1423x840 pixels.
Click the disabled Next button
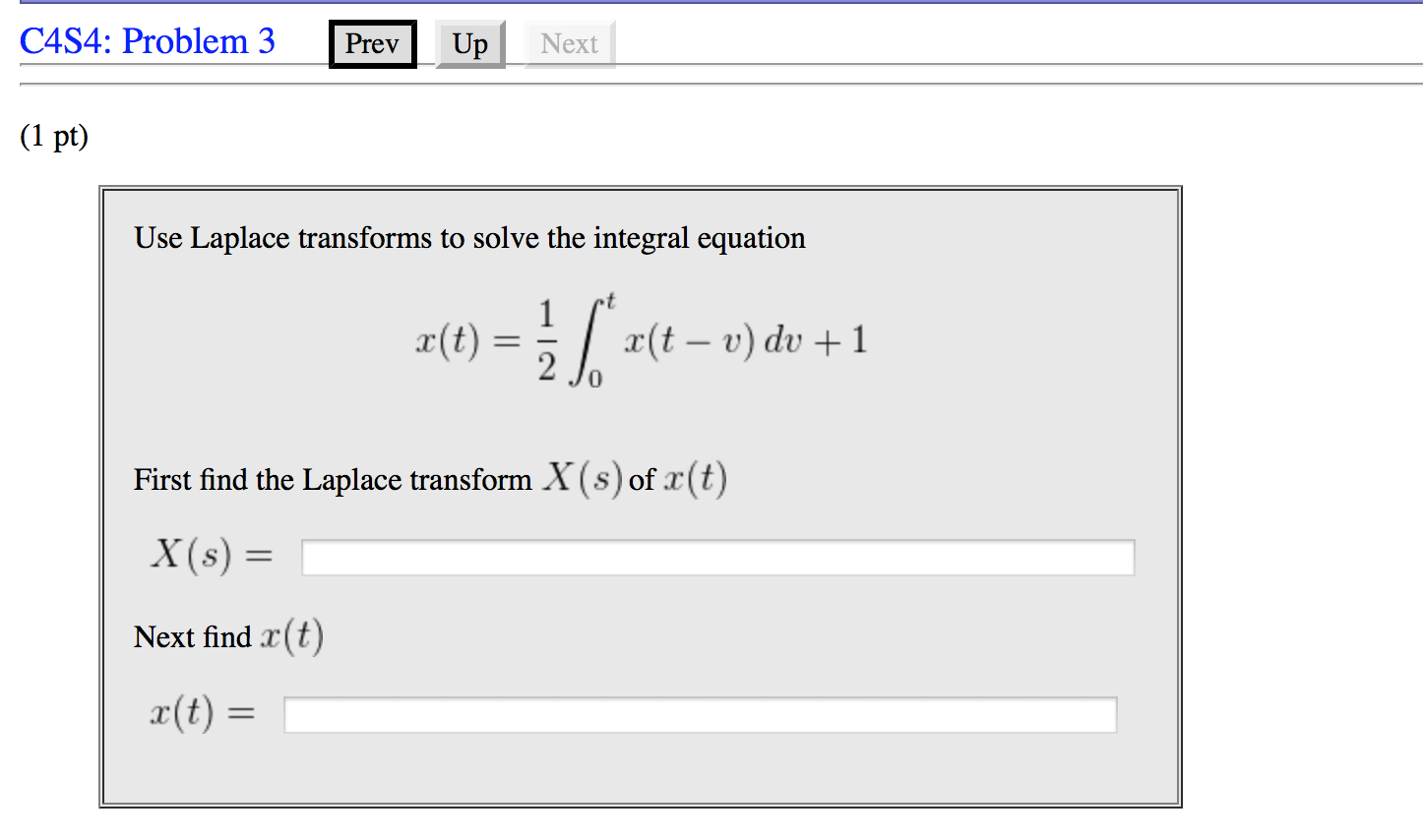[x=569, y=43]
